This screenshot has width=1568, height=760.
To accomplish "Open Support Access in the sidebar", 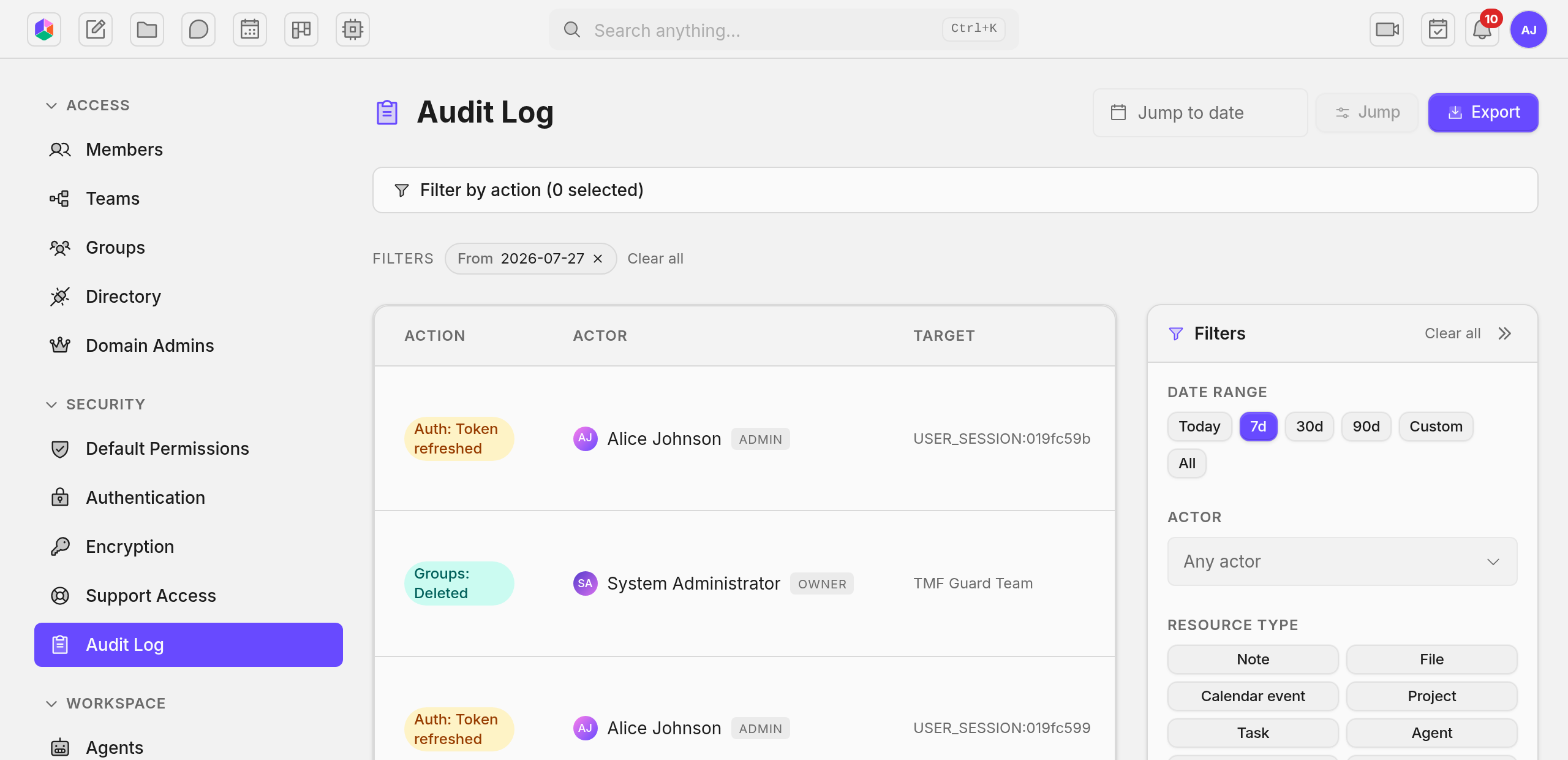I will [189, 596].
